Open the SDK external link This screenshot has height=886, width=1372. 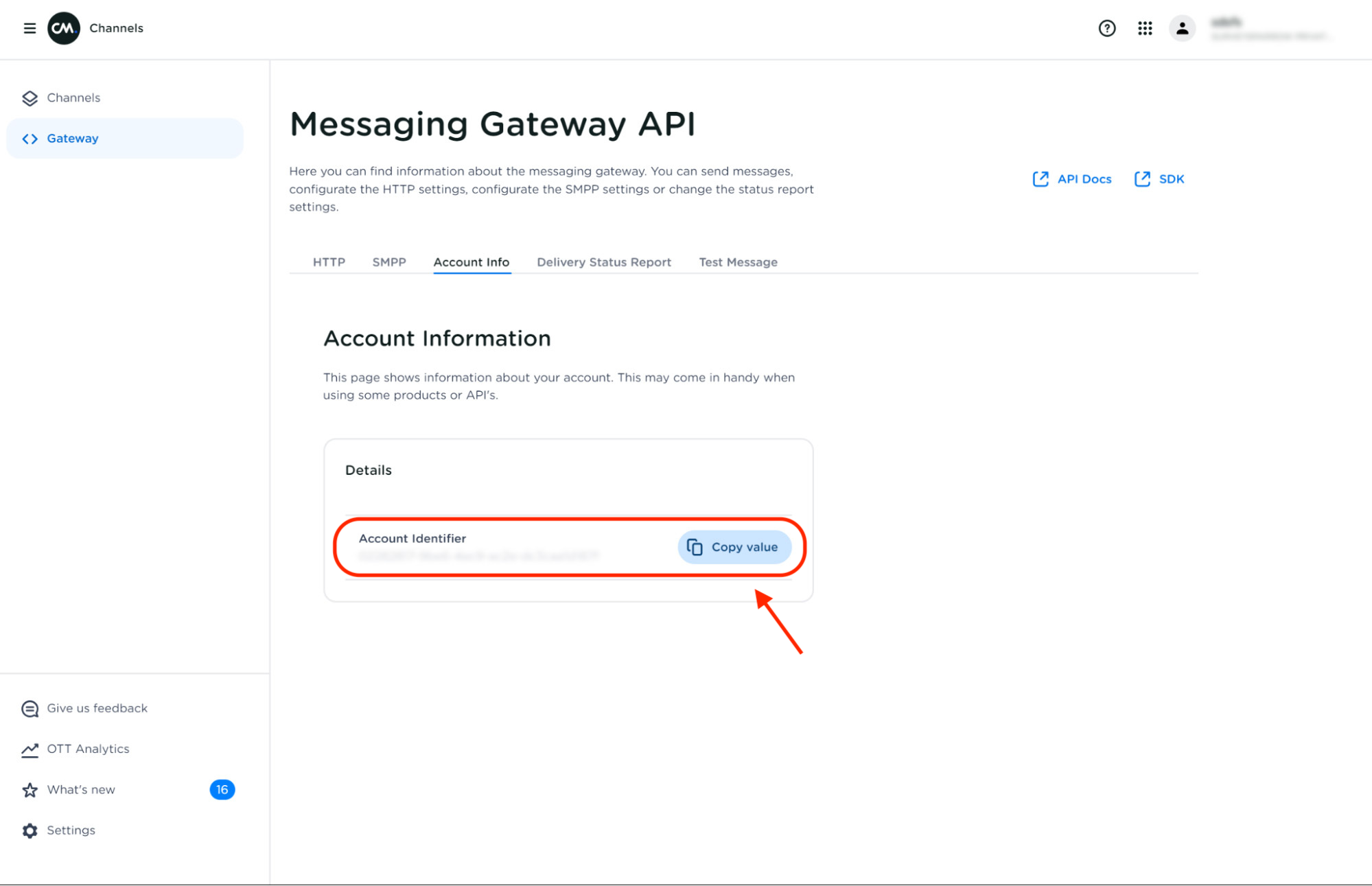coord(1159,179)
